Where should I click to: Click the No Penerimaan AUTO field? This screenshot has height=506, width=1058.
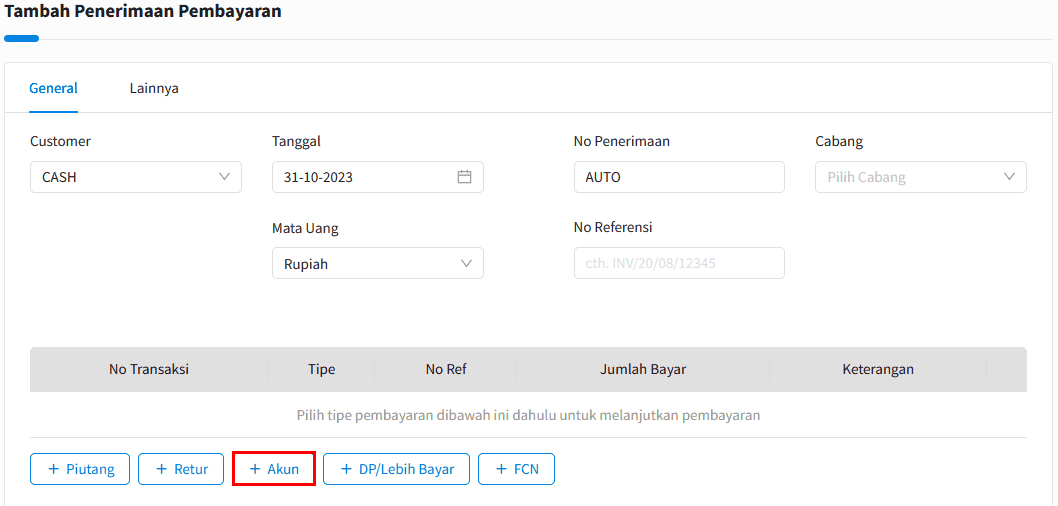(x=679, y=177)
